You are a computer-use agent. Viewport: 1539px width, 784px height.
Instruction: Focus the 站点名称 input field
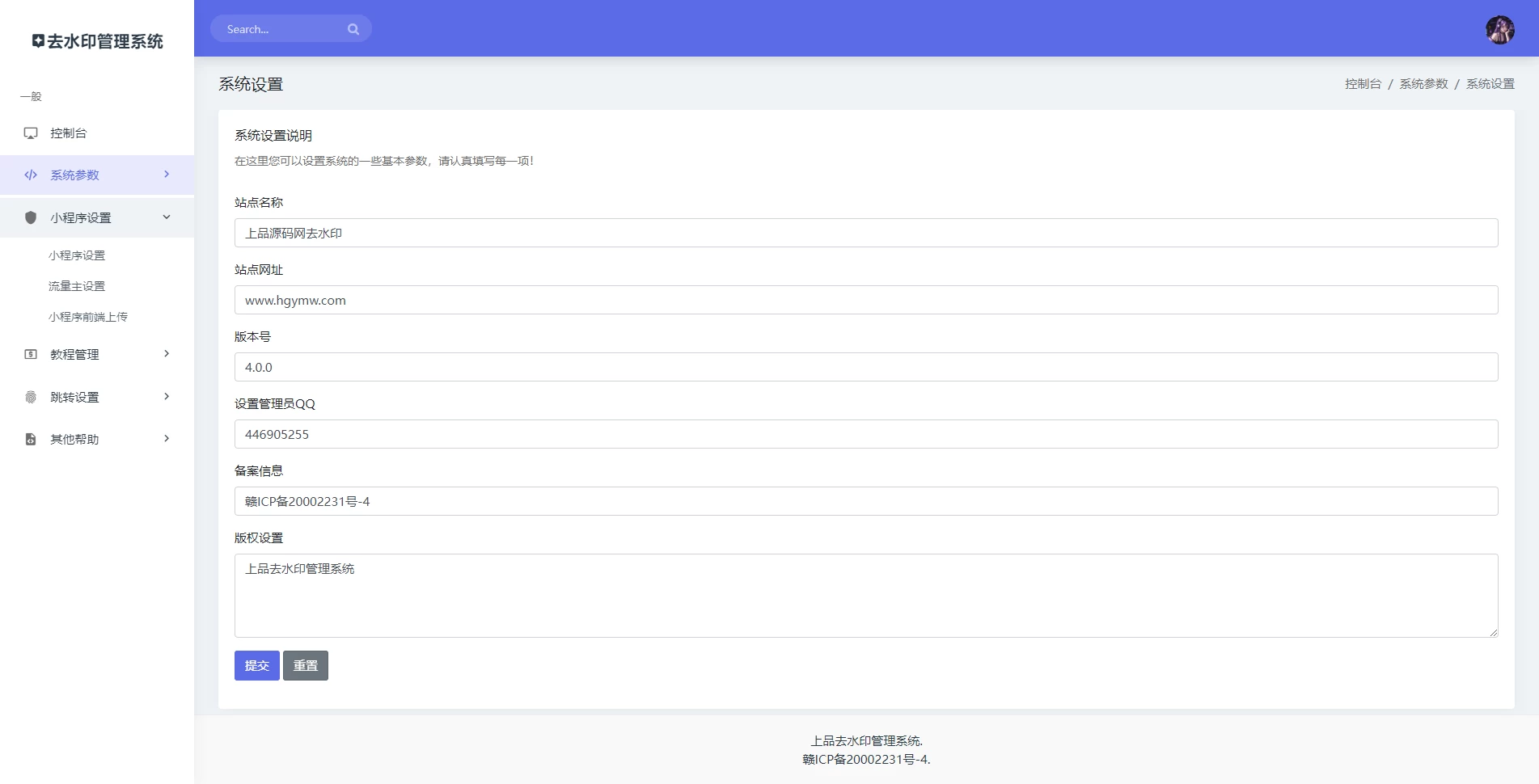(x=865, y=233)
